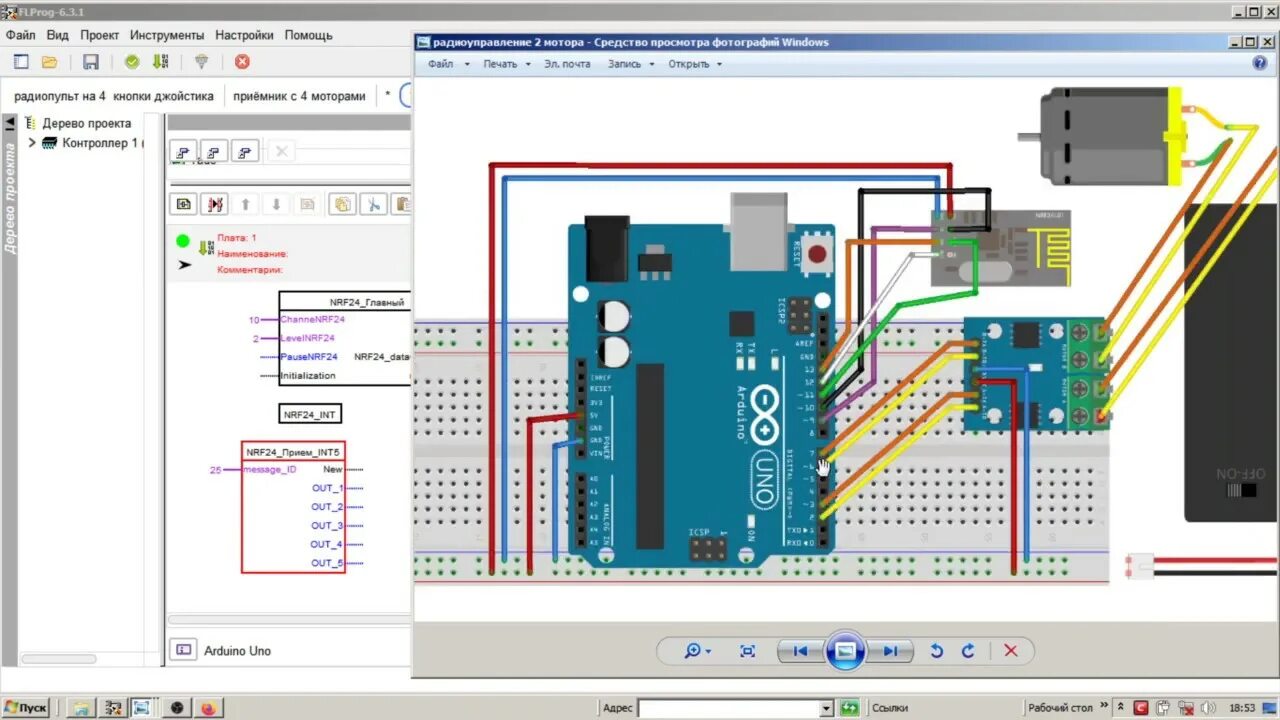Click the fit-to-window icon in photo viewer
The height and width of the screenshot is (720, 1280).
pyautogui.click(x=747, y=651)
